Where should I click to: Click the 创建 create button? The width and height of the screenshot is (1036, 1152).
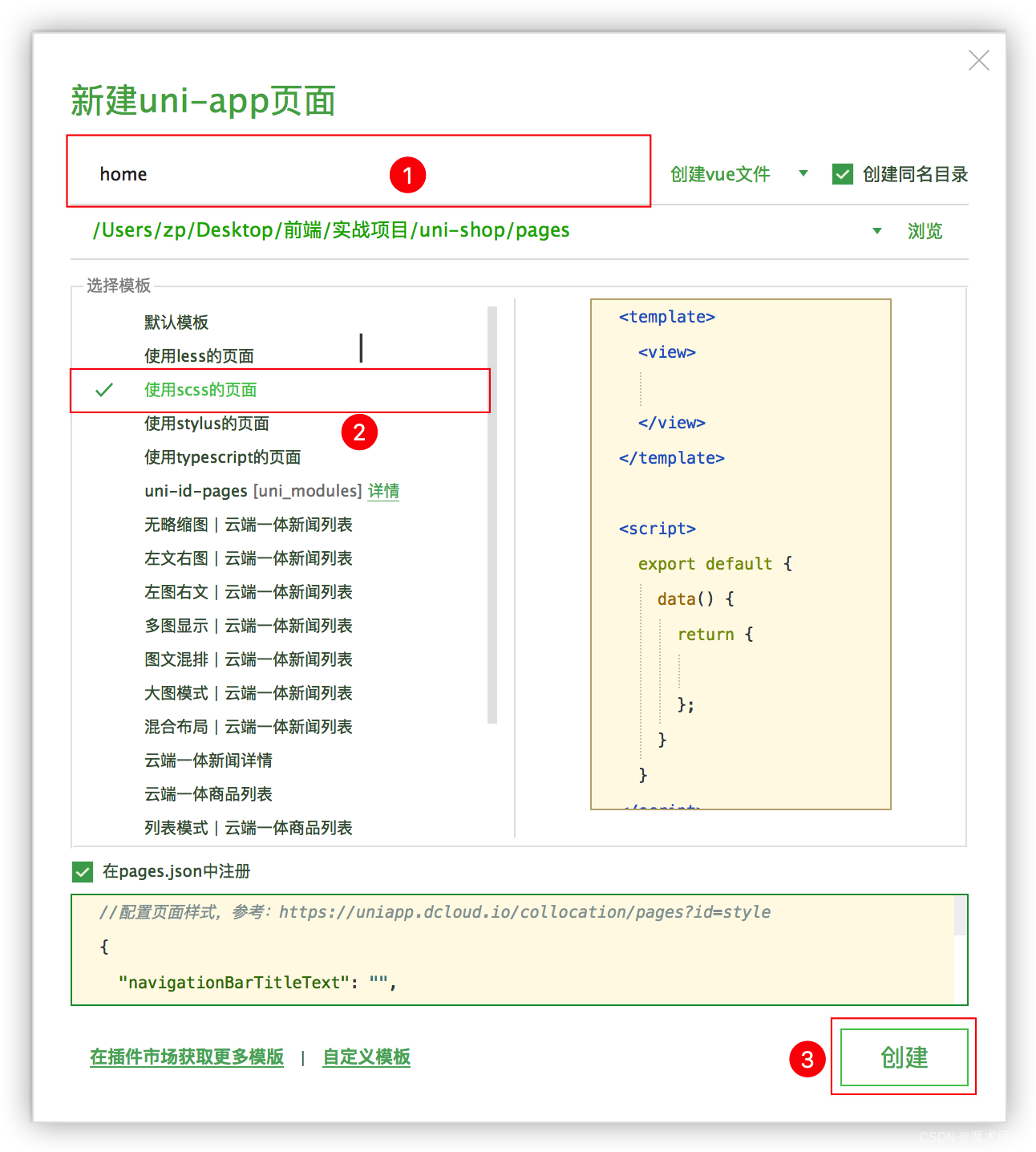click(x=904, y=1057)
